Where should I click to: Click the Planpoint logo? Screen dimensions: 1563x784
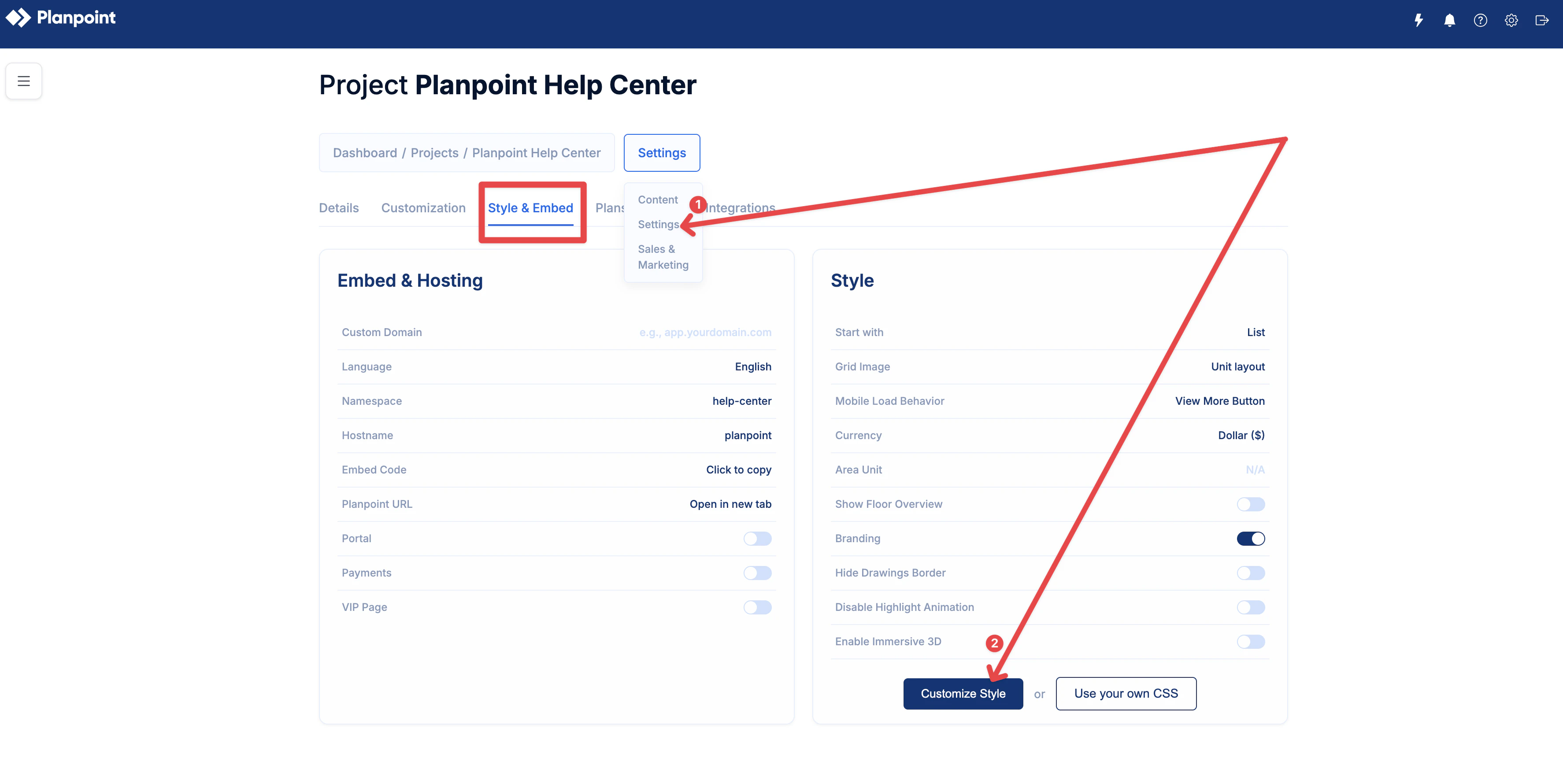point(61,18)
